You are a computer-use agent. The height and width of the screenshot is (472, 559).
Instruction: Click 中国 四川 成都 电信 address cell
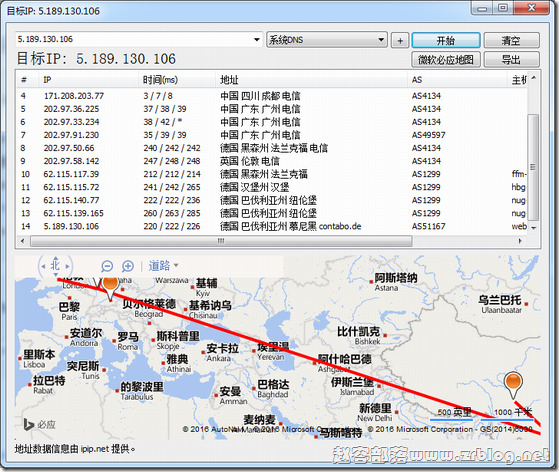pos(260,96)
